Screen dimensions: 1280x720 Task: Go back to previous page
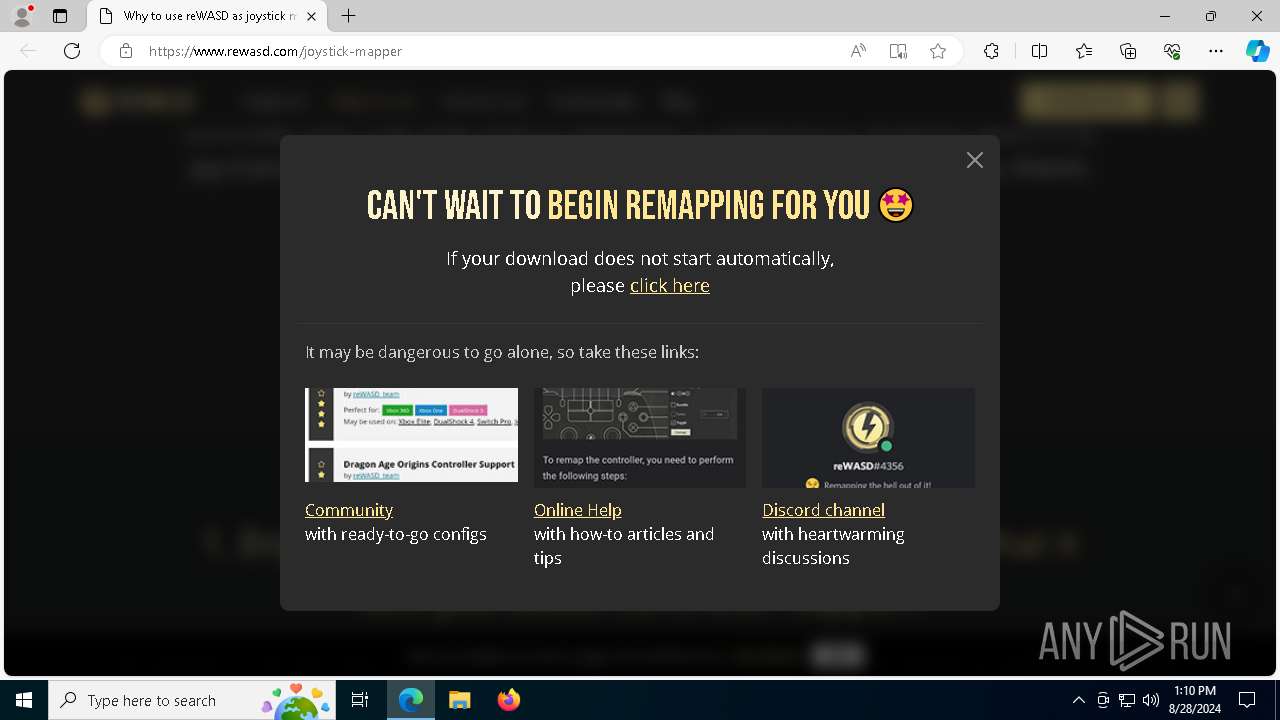pyautogui.click(x=28, y=51)
